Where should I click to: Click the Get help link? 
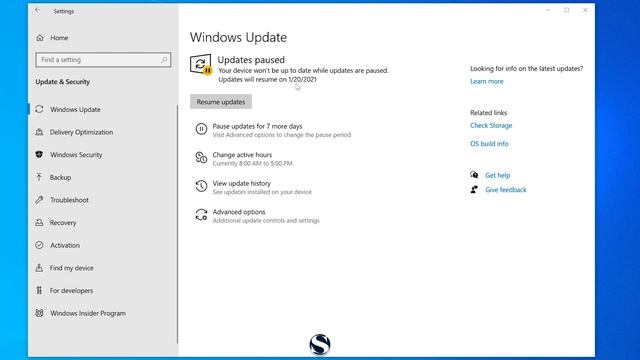[x=498, y=175]
